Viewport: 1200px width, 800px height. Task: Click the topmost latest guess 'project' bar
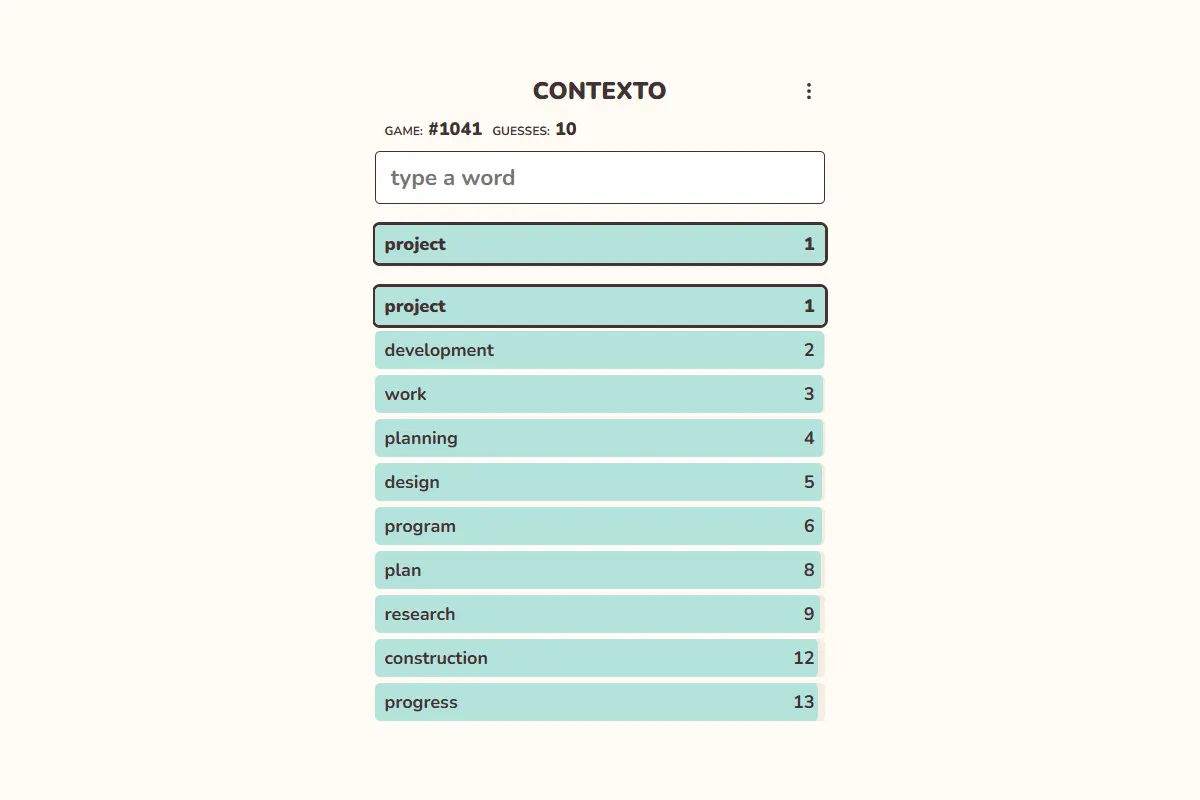click(x=599, y=244)
